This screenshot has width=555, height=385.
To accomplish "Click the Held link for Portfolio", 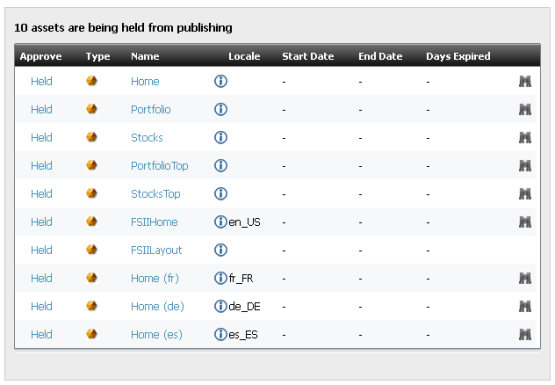I will coord(41,109).
